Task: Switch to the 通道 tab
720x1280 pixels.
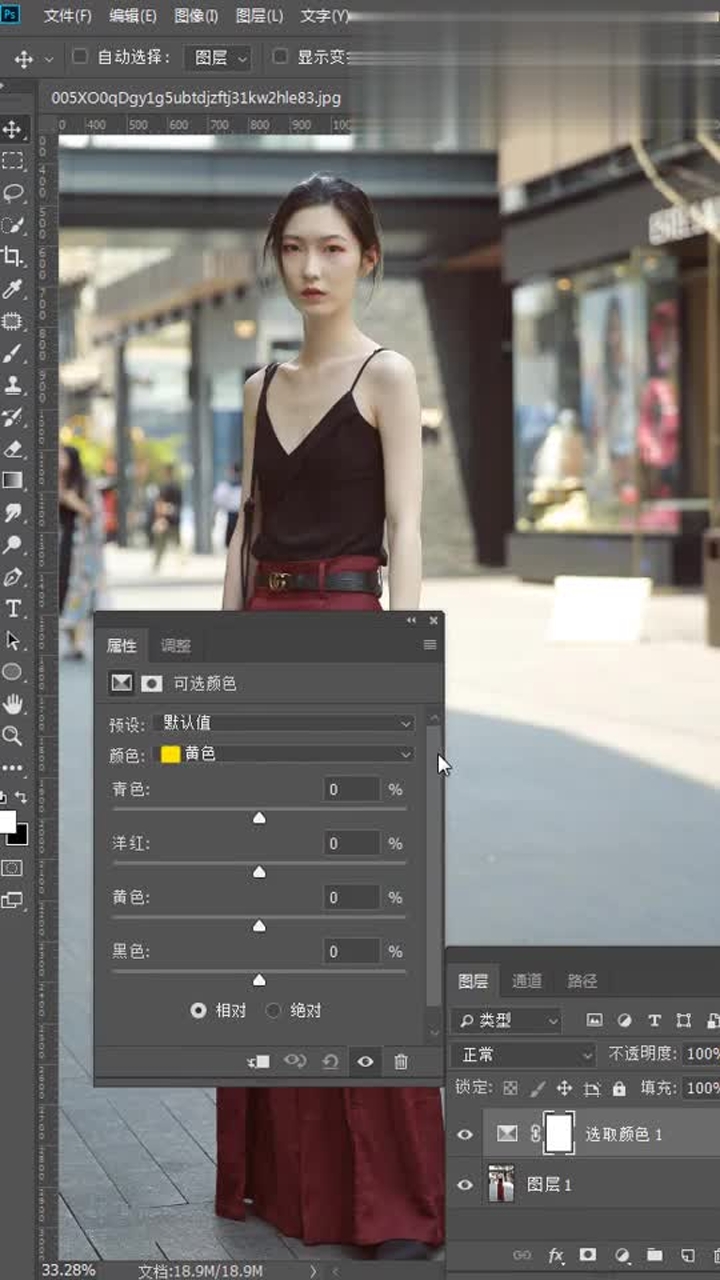Action: click(x=527, y=981)
